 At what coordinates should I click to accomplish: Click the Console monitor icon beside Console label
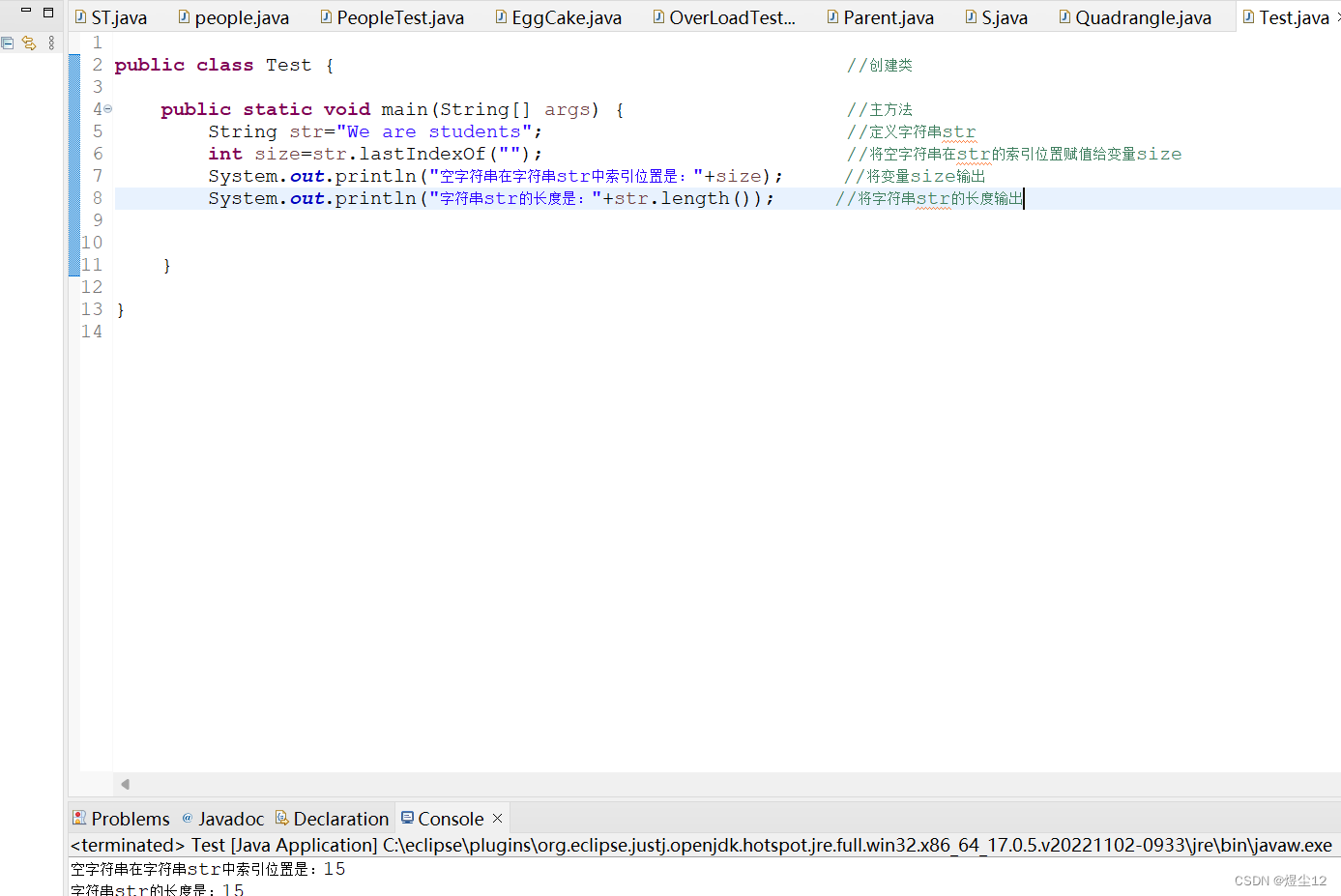[409, 819]
